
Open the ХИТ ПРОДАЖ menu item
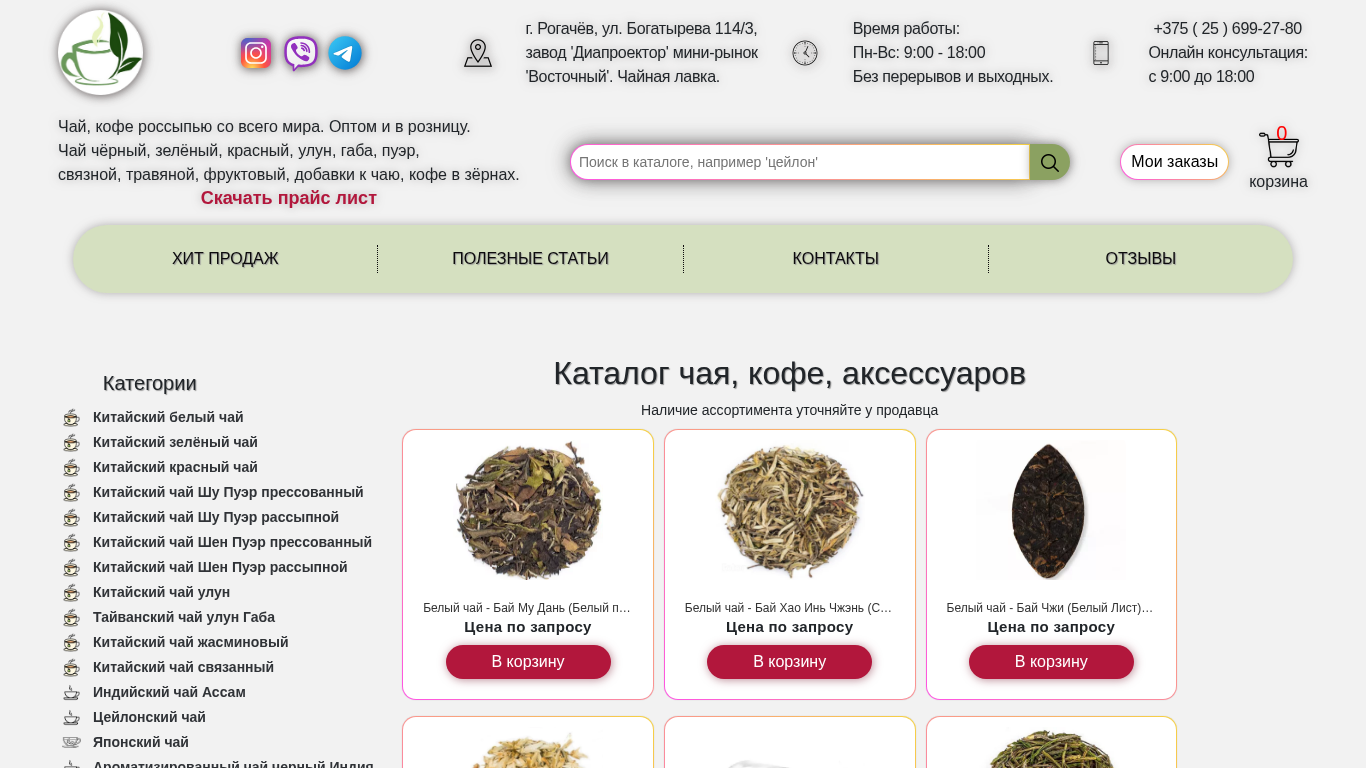[225, 259]
